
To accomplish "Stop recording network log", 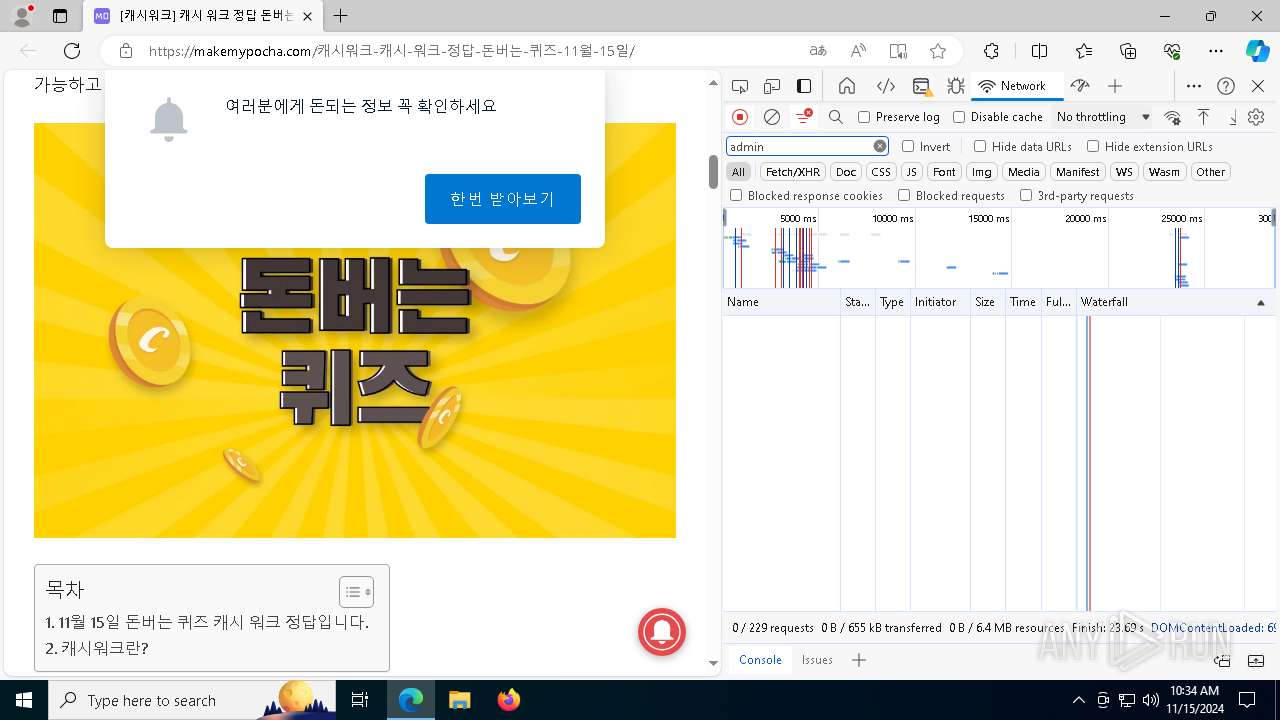I will tap(740, 117).
